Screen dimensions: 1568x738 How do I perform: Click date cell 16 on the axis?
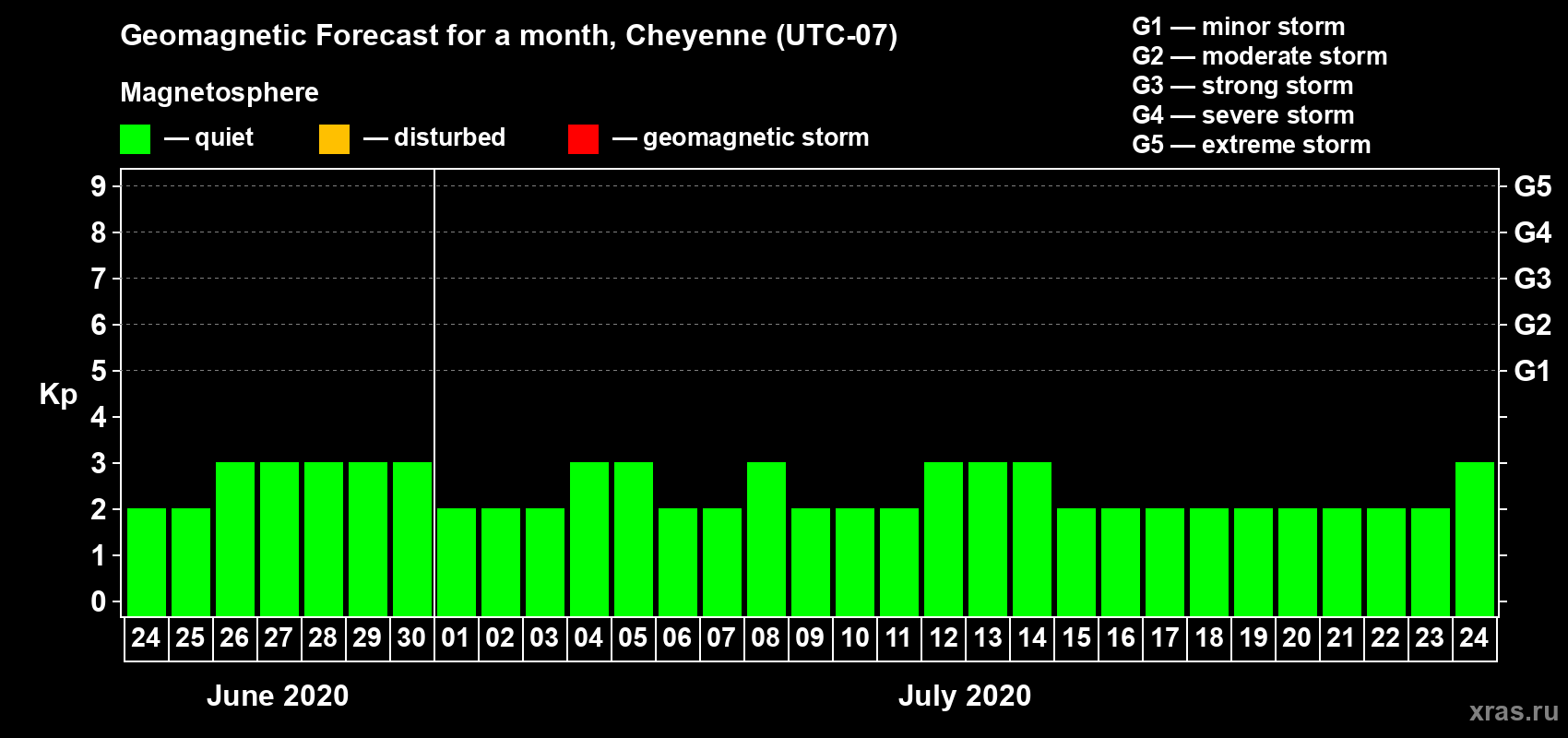[x=1121, y=638]
